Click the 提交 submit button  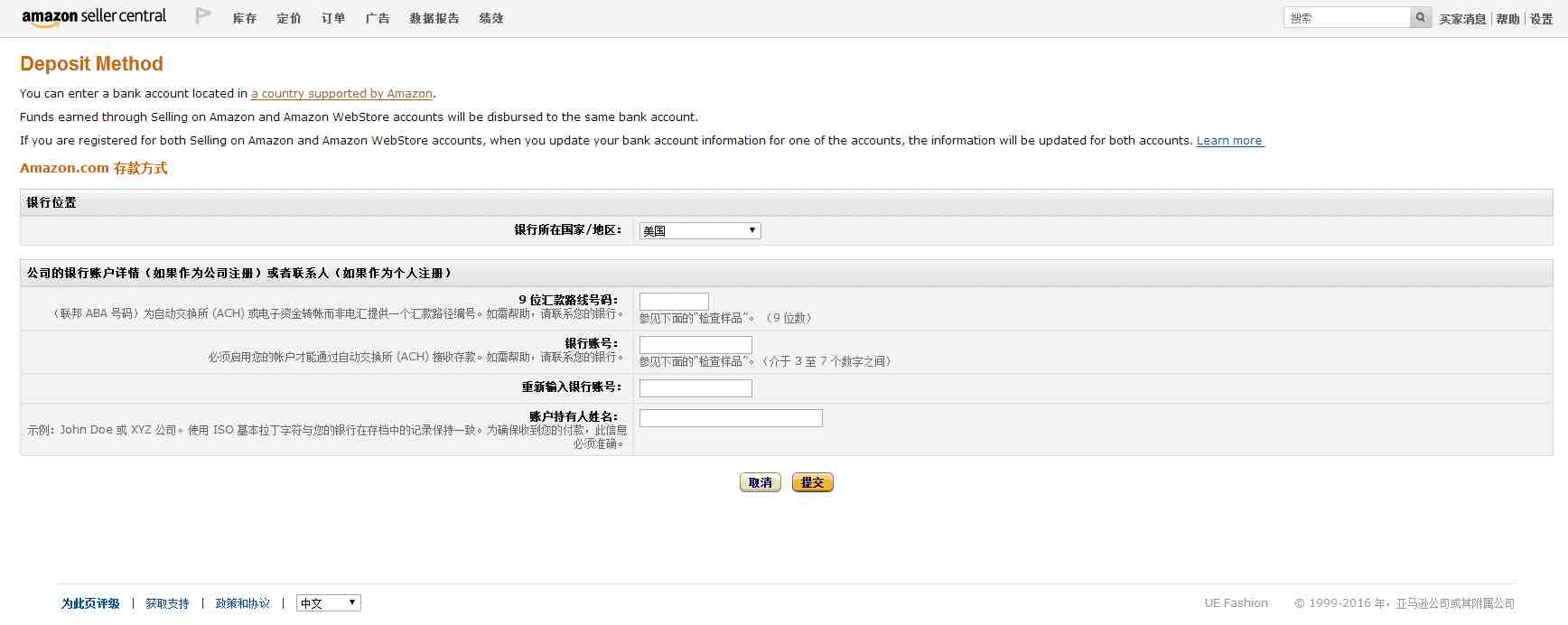pyautogui.click(x=813, y=482)
